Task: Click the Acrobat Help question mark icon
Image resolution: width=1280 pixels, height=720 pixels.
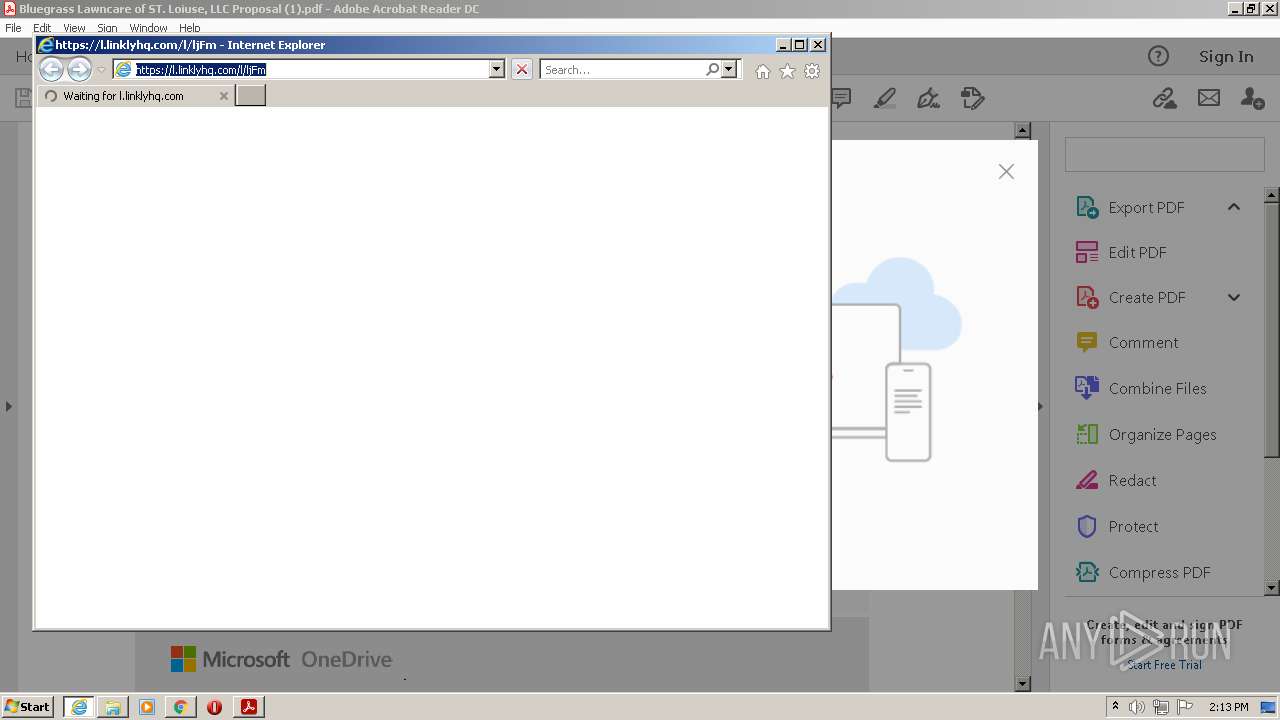Action: point(1158,56)
